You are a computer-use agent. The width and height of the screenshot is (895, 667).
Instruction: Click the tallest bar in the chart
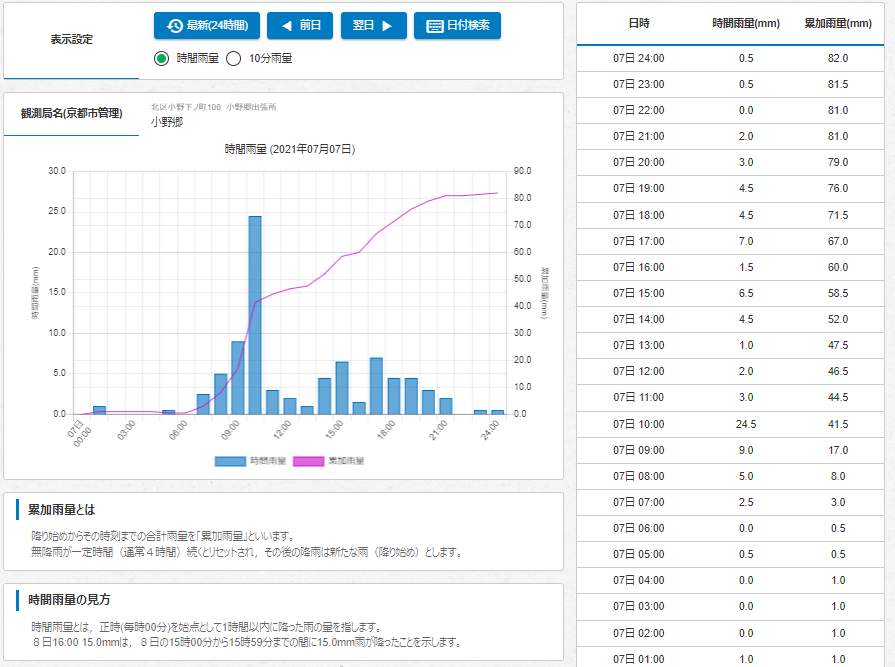[x=255, y=314]
